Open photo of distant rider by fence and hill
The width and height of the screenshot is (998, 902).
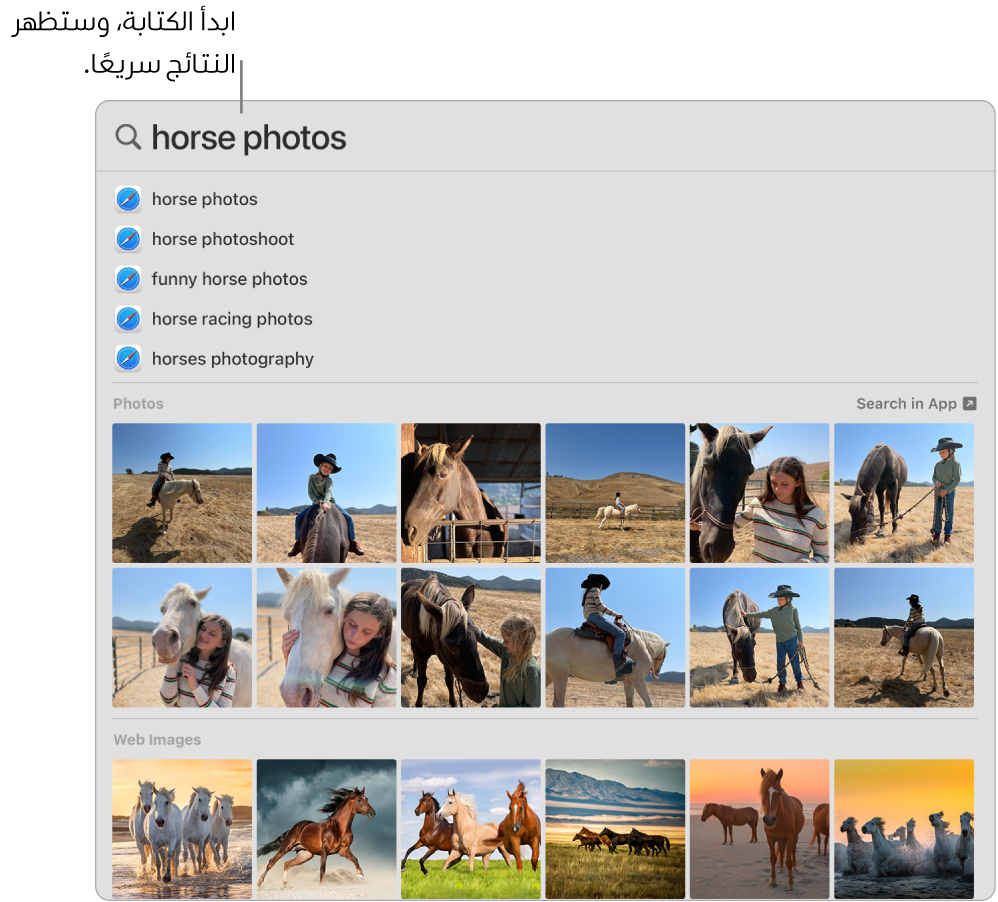tap(615, 493)
